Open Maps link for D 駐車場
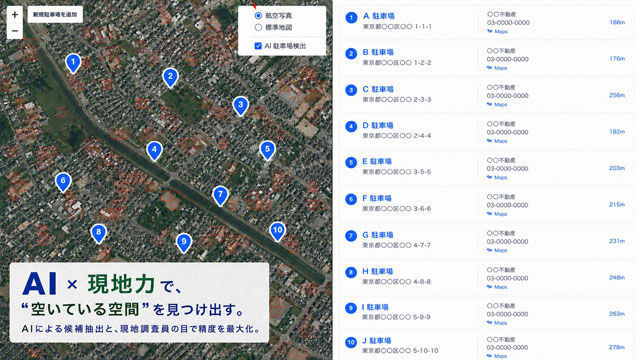Viewport: 640px width, 360px height. pos(497,141)
